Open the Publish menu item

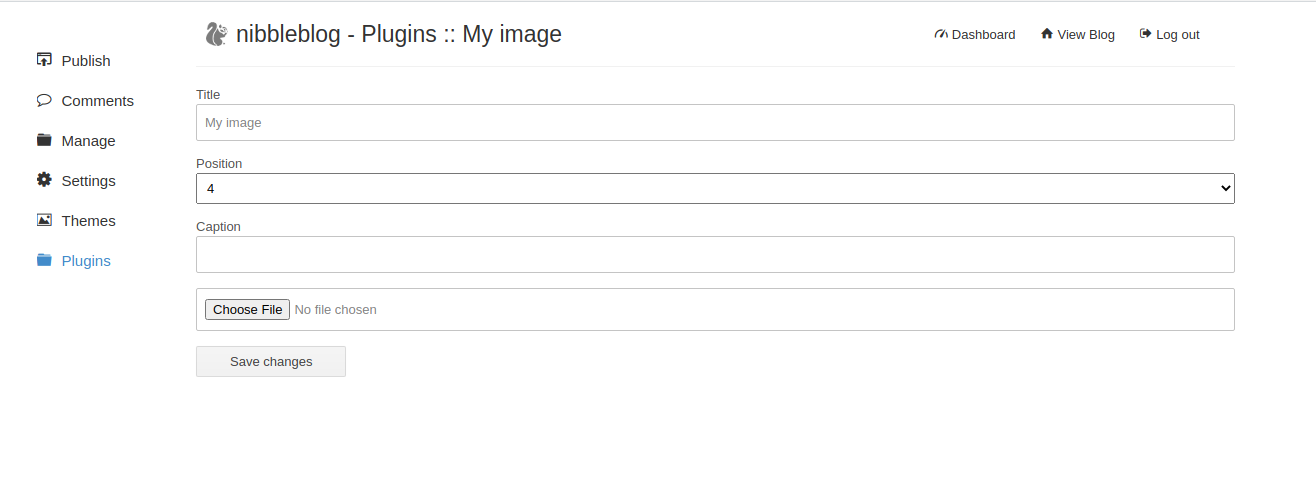pos(74,61)
